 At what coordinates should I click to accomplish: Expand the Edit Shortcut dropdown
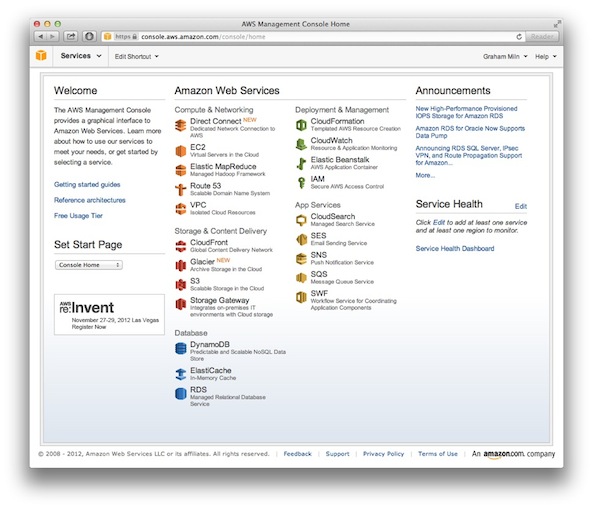137,56
